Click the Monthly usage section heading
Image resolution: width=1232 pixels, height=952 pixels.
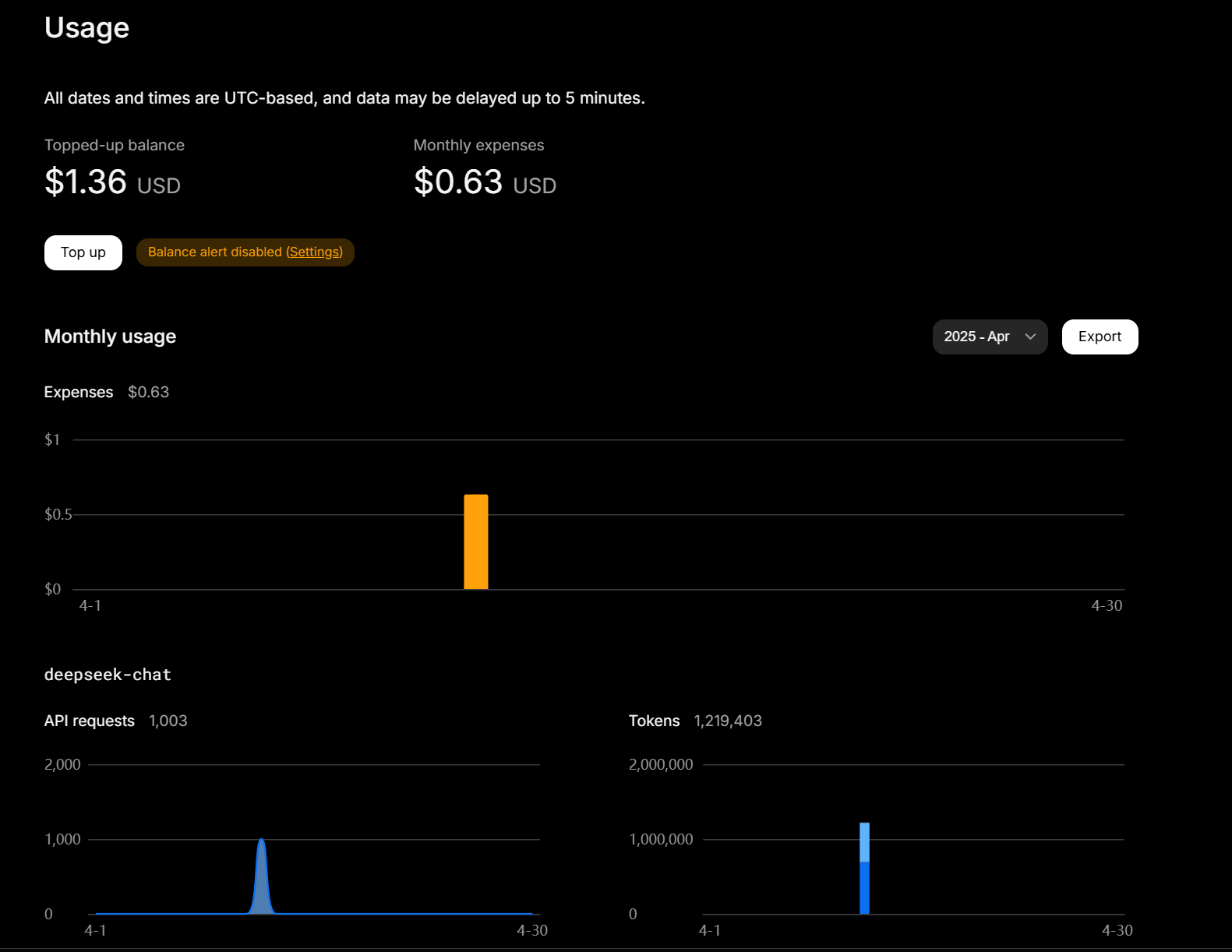(110, 337)
